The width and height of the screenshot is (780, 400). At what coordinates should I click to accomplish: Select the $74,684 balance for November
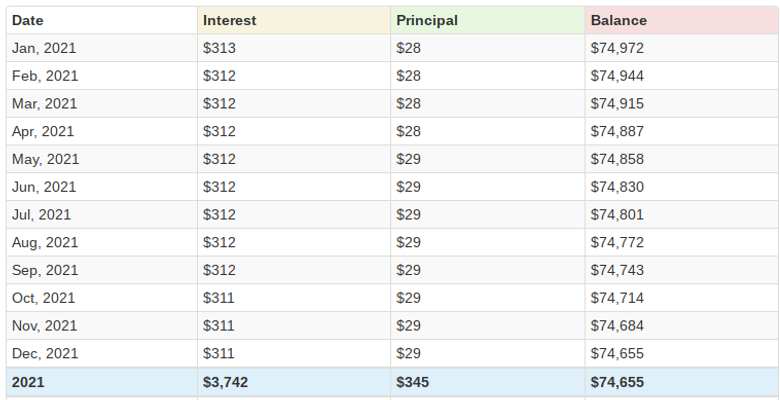click(x=617, y=325)
